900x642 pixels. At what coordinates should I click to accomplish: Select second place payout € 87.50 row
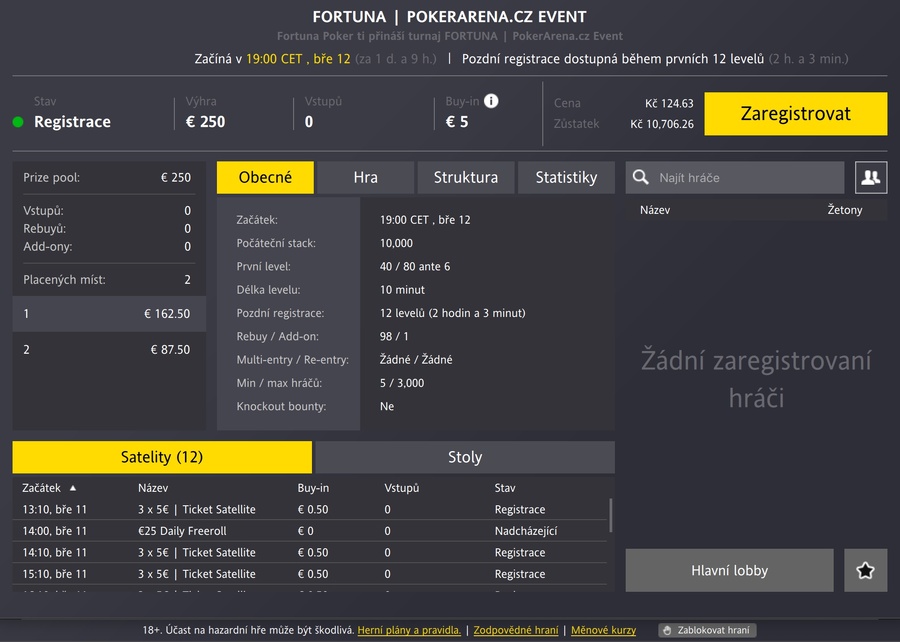pyautogui.click(x=109, y=349)
